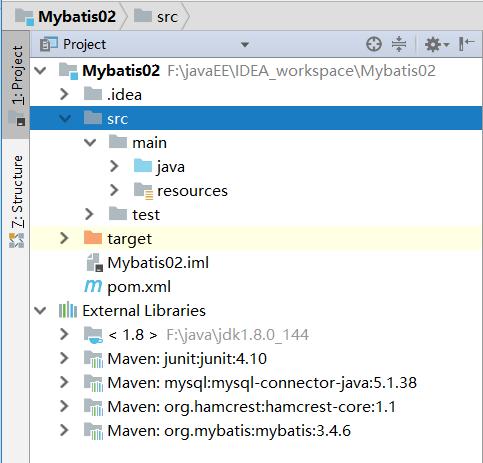Expand the Maven junit:junit:4.10 library
This screenshot has height=463, width=483.
point(64,358)
